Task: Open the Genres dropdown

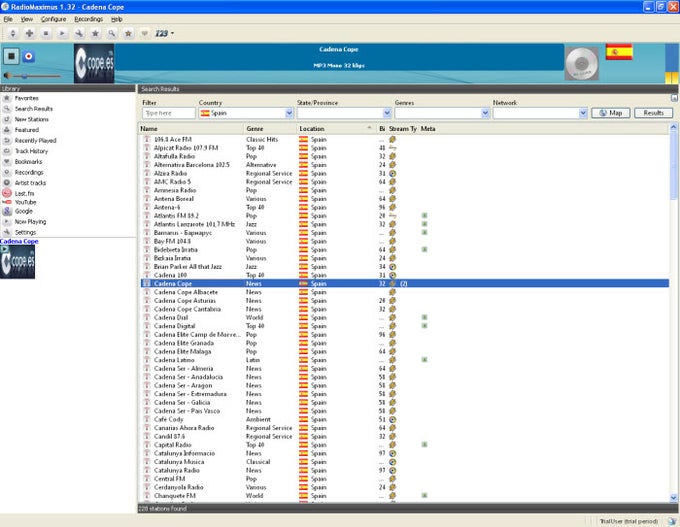Action: (x=442, y=113)
